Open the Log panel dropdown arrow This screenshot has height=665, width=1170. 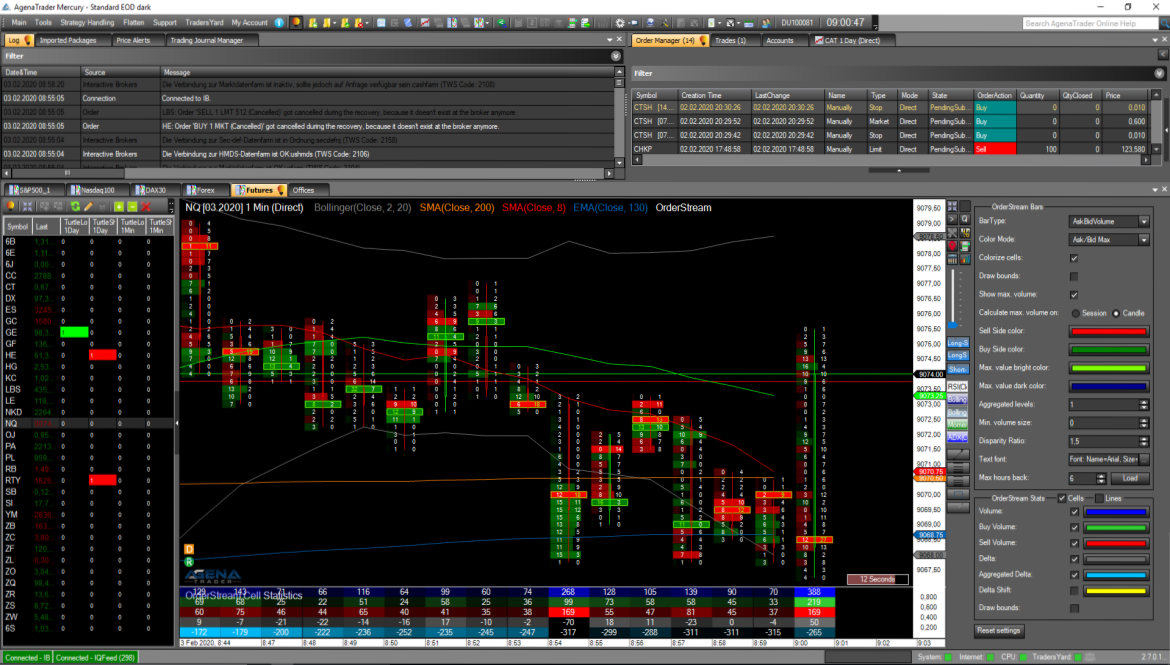(x=610, y=40)
